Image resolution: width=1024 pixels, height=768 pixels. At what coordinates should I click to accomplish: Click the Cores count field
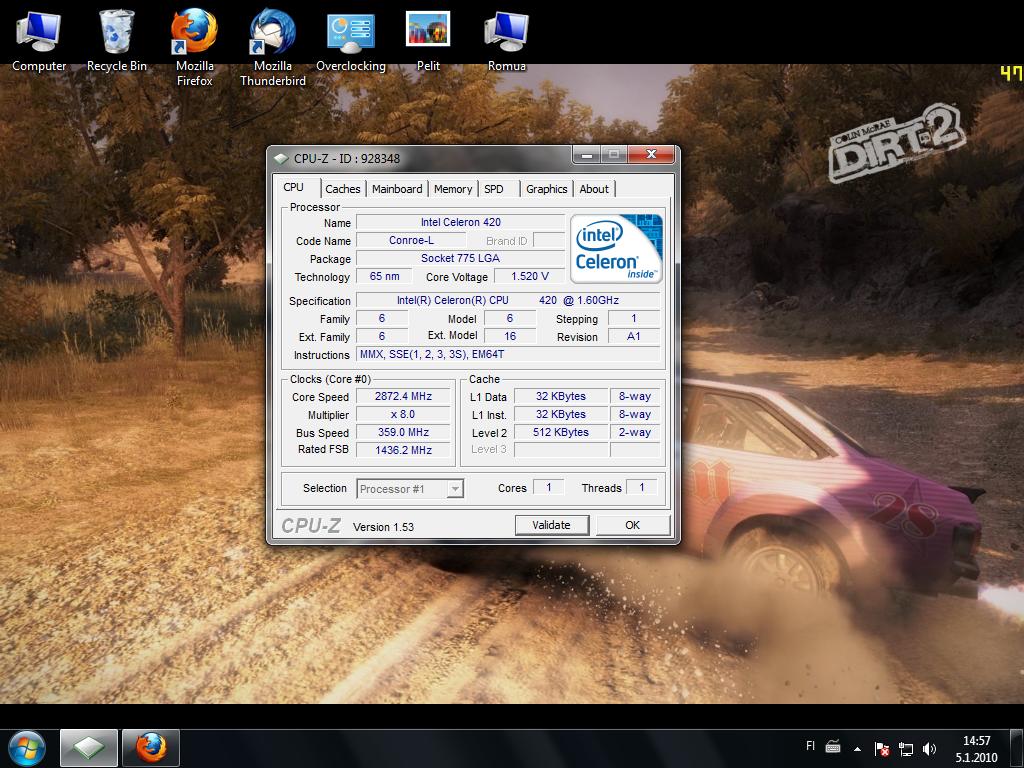pyautogui.click(x=549, y=487)
